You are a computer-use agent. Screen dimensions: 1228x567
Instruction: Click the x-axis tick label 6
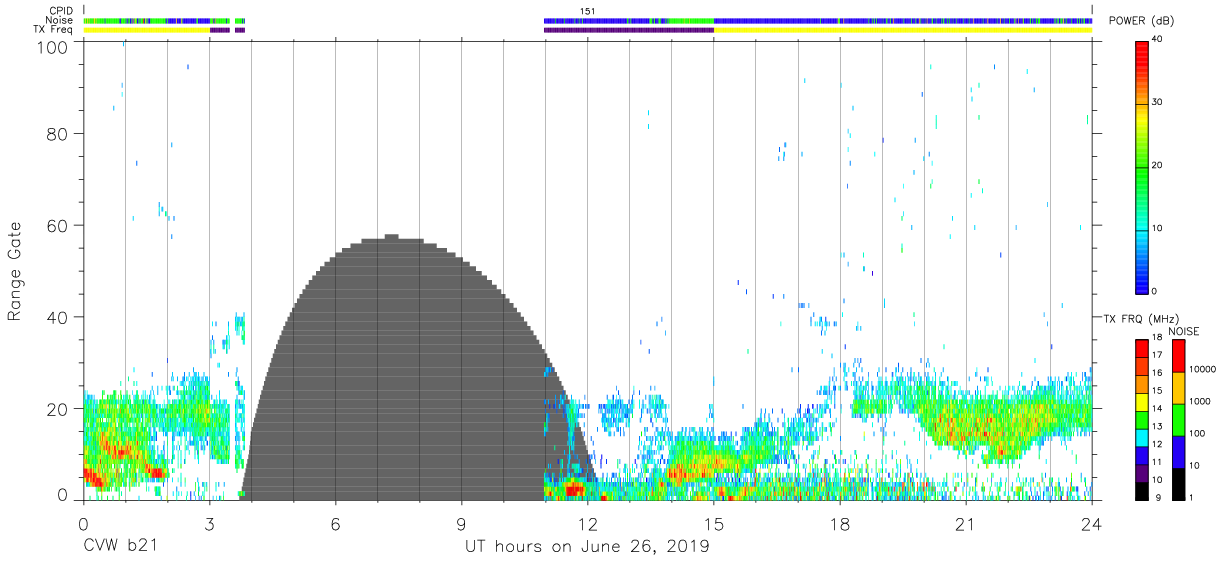point(335,523)
